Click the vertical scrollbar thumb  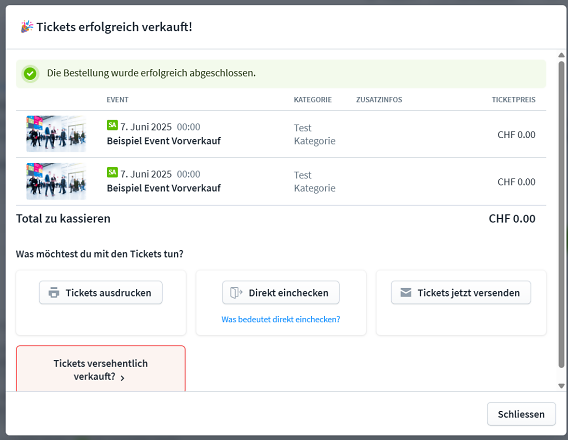[561, 214]
